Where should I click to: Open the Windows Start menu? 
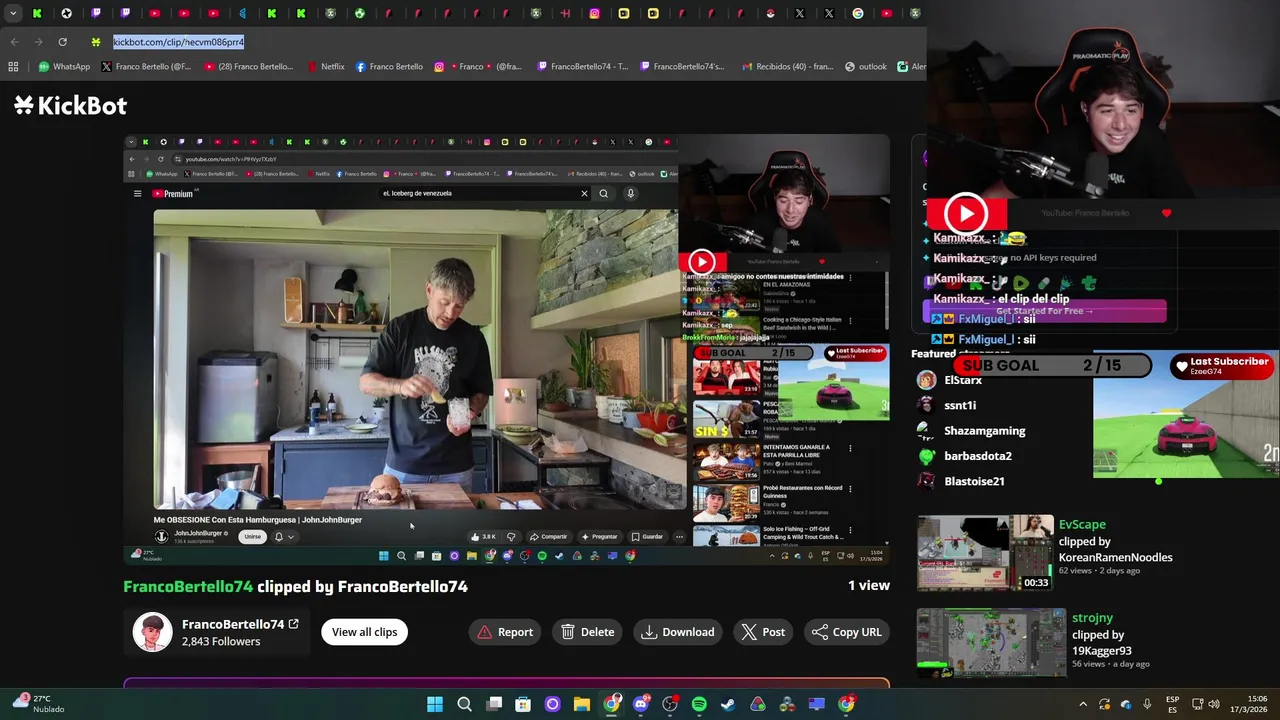pyautogui.click(x=435, y=704)
